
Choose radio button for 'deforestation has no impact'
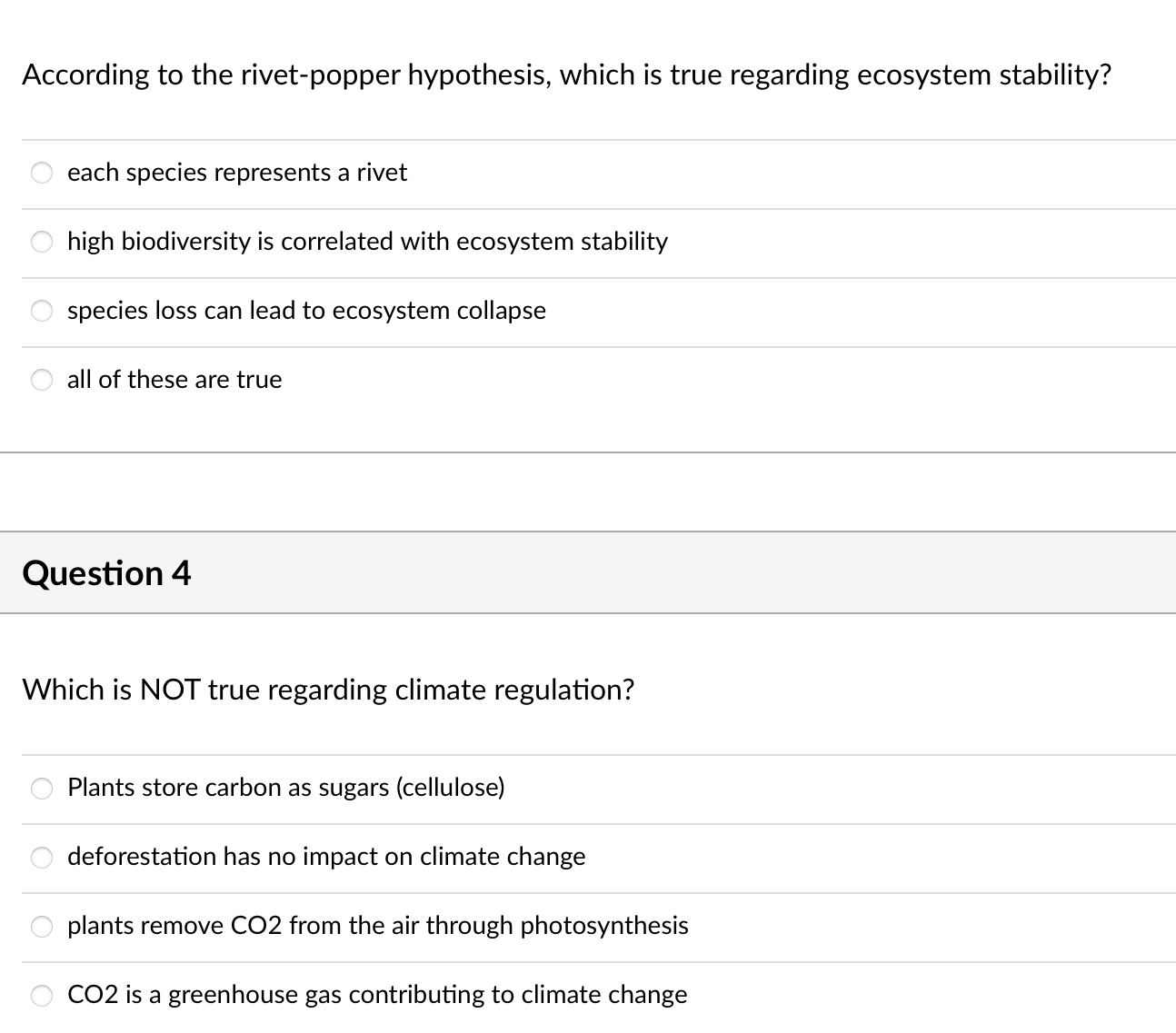pos(43,857)
